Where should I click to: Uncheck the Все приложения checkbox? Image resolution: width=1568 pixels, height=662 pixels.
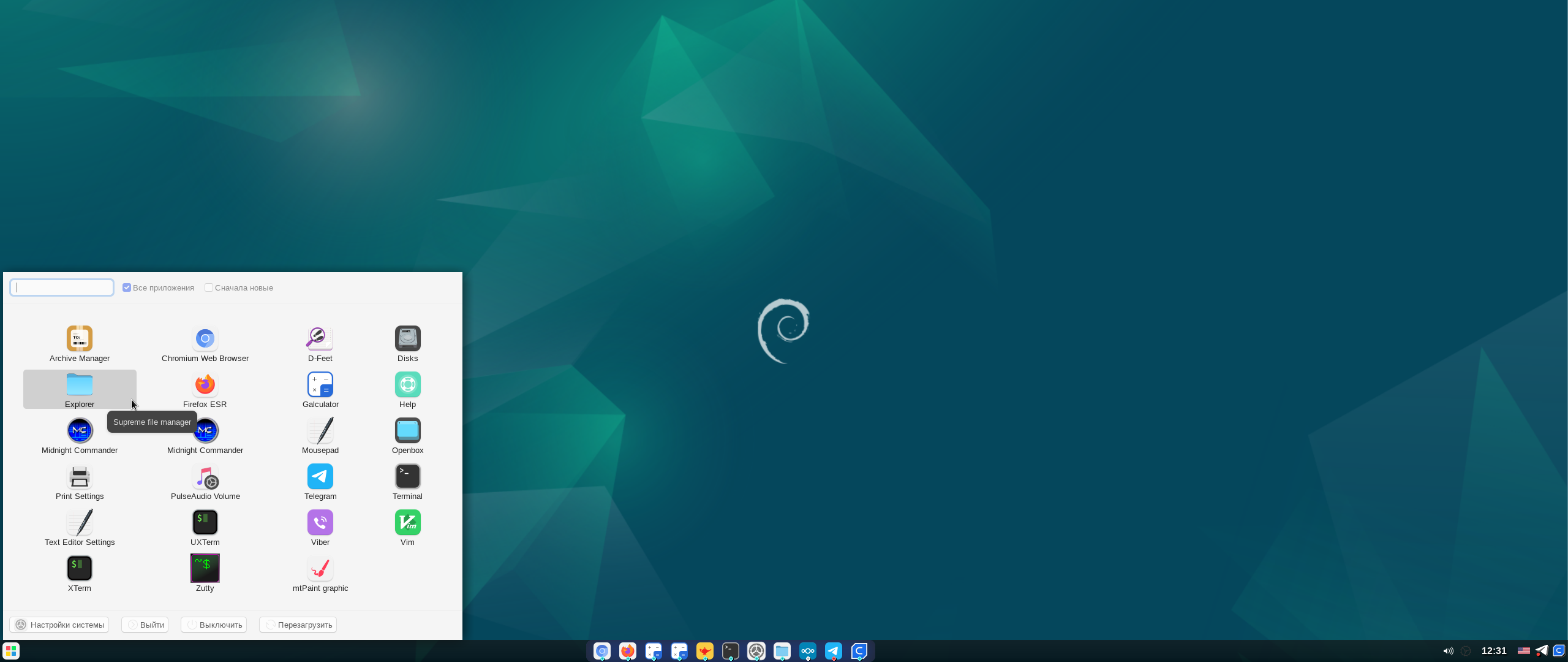[x=127, y=287]
